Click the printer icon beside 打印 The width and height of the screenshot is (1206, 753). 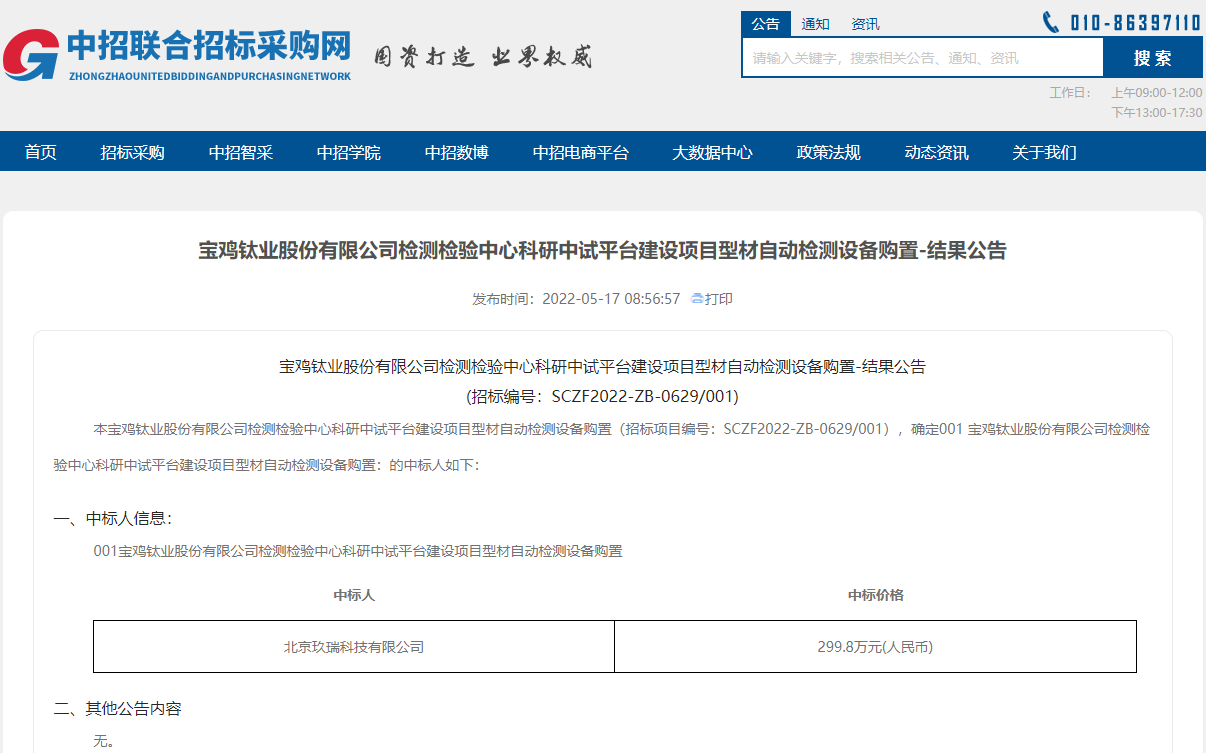(x=697, y=299)
